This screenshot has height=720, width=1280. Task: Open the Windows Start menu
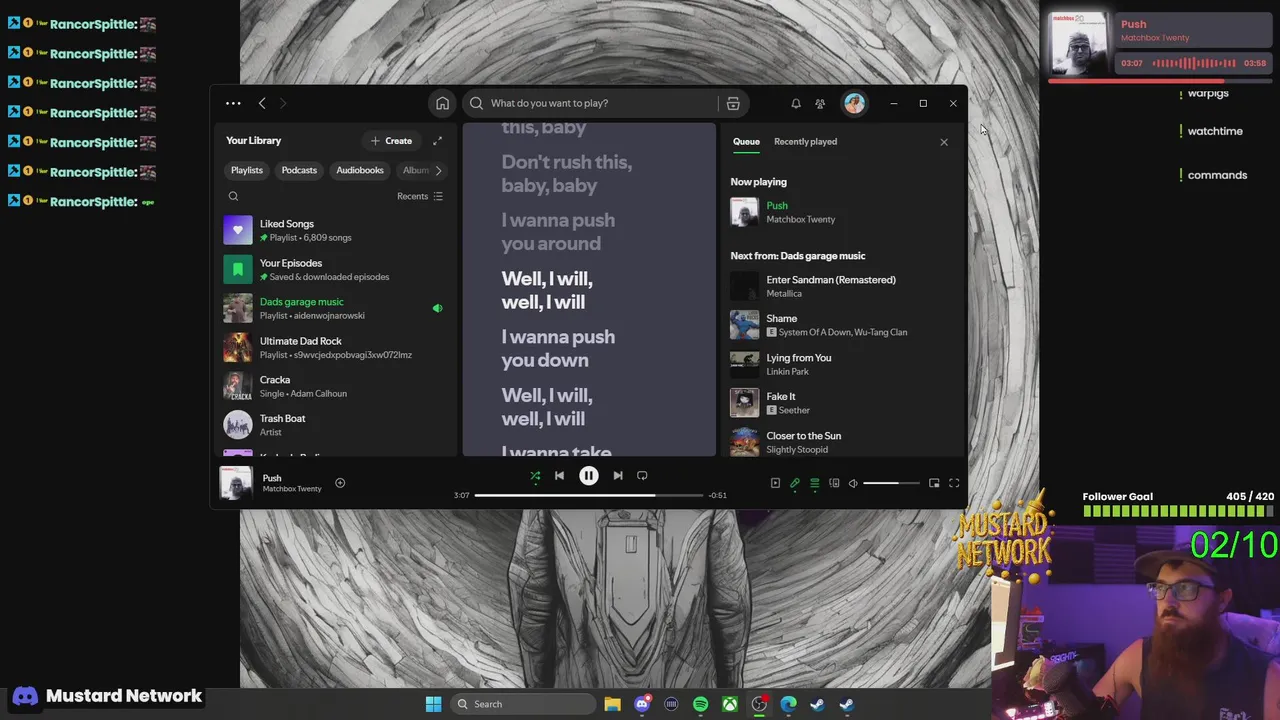tap(433, 704)
